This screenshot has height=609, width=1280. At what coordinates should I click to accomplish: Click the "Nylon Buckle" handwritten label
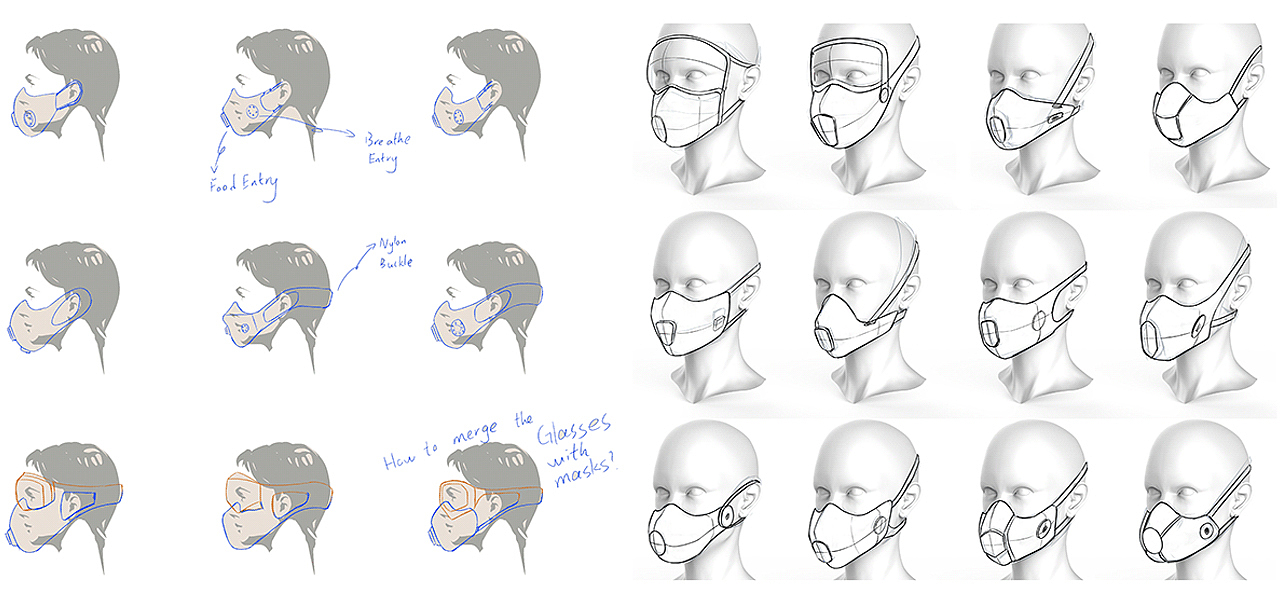394,252
